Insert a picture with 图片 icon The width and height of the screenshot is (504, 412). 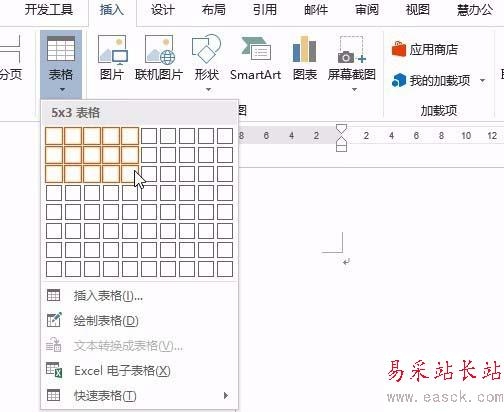point(112,50)
